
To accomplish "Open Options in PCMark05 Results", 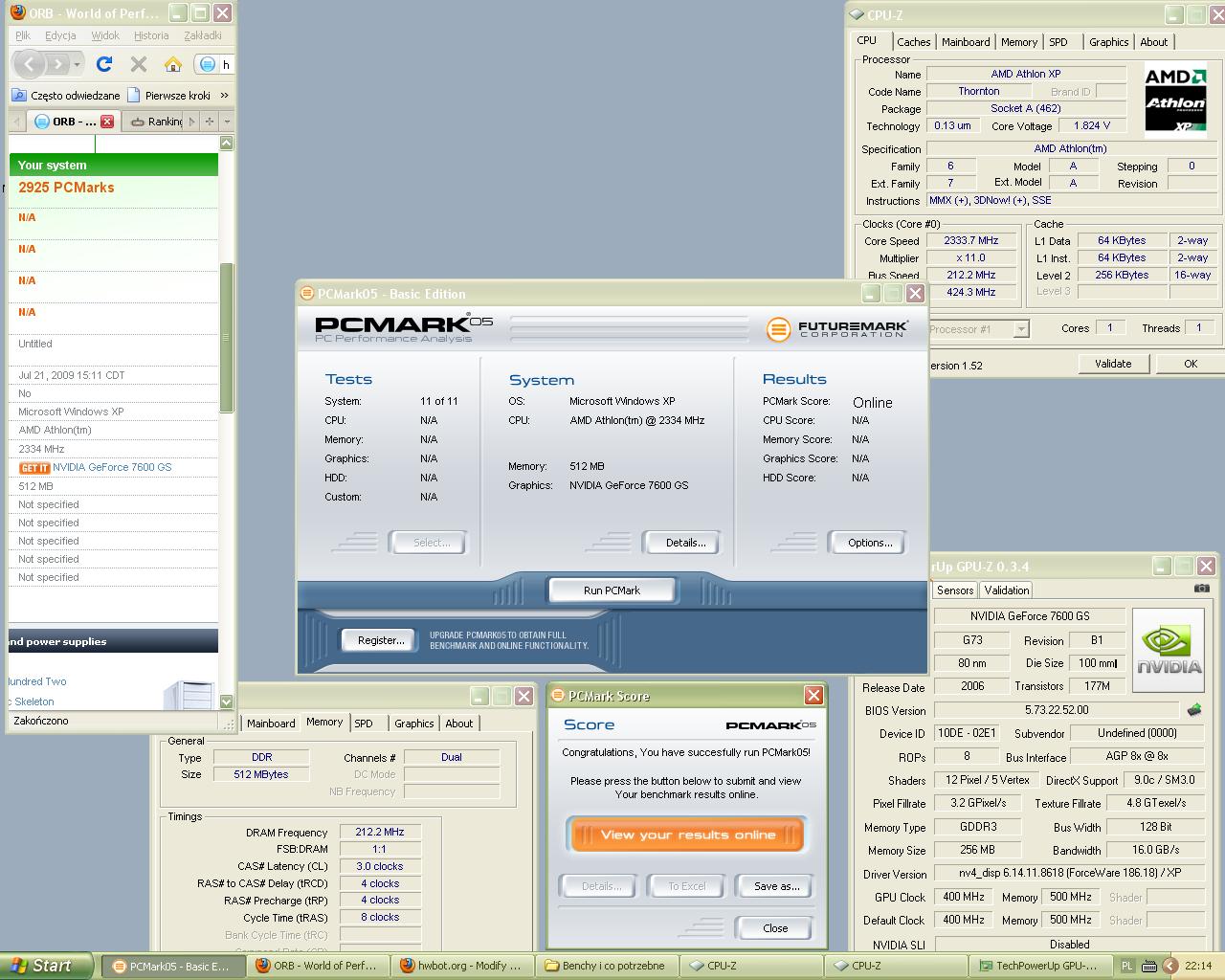I will pyautogui.click(x=869, y=543).
